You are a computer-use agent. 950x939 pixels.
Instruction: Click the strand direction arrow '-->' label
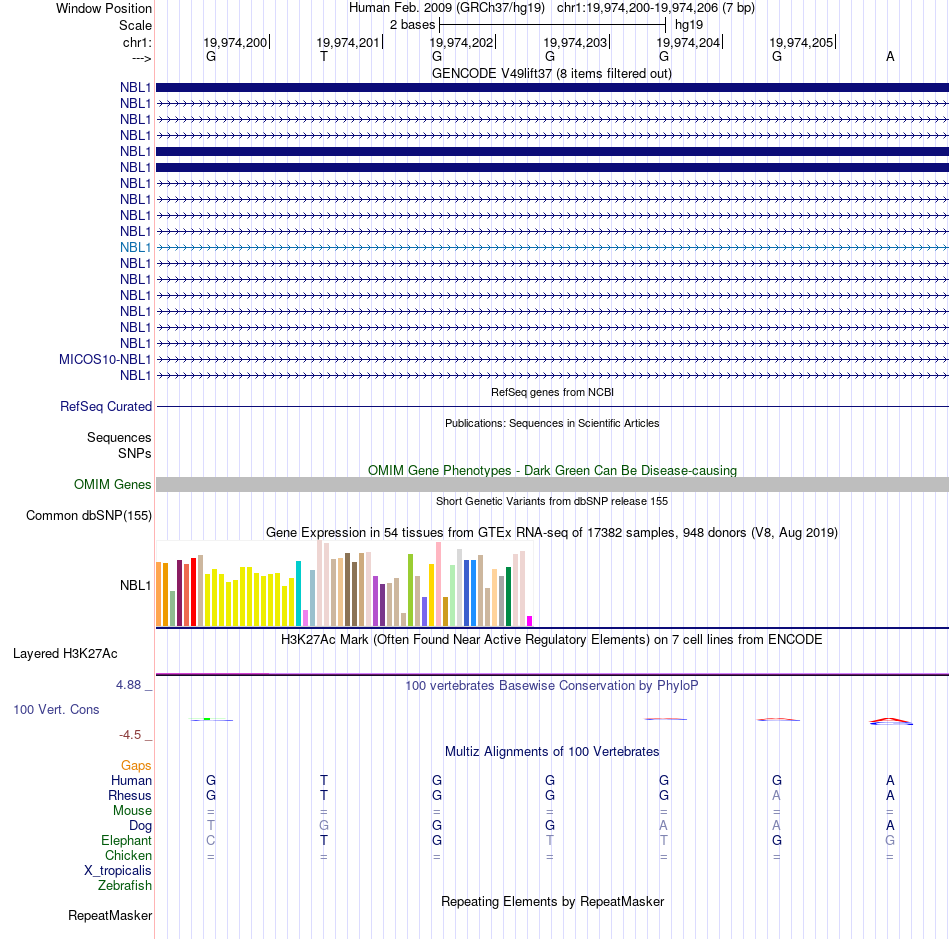tap(142, 59)
